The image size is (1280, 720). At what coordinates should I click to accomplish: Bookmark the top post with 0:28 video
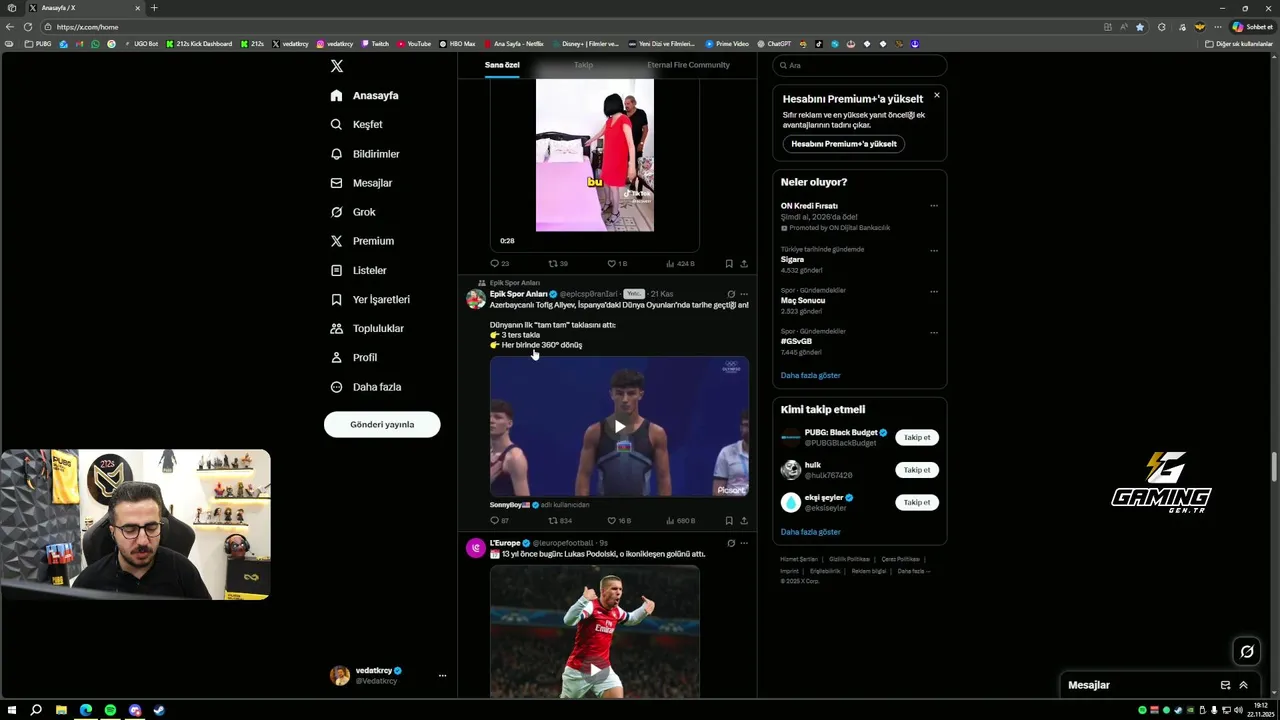[x=729, y=264]
